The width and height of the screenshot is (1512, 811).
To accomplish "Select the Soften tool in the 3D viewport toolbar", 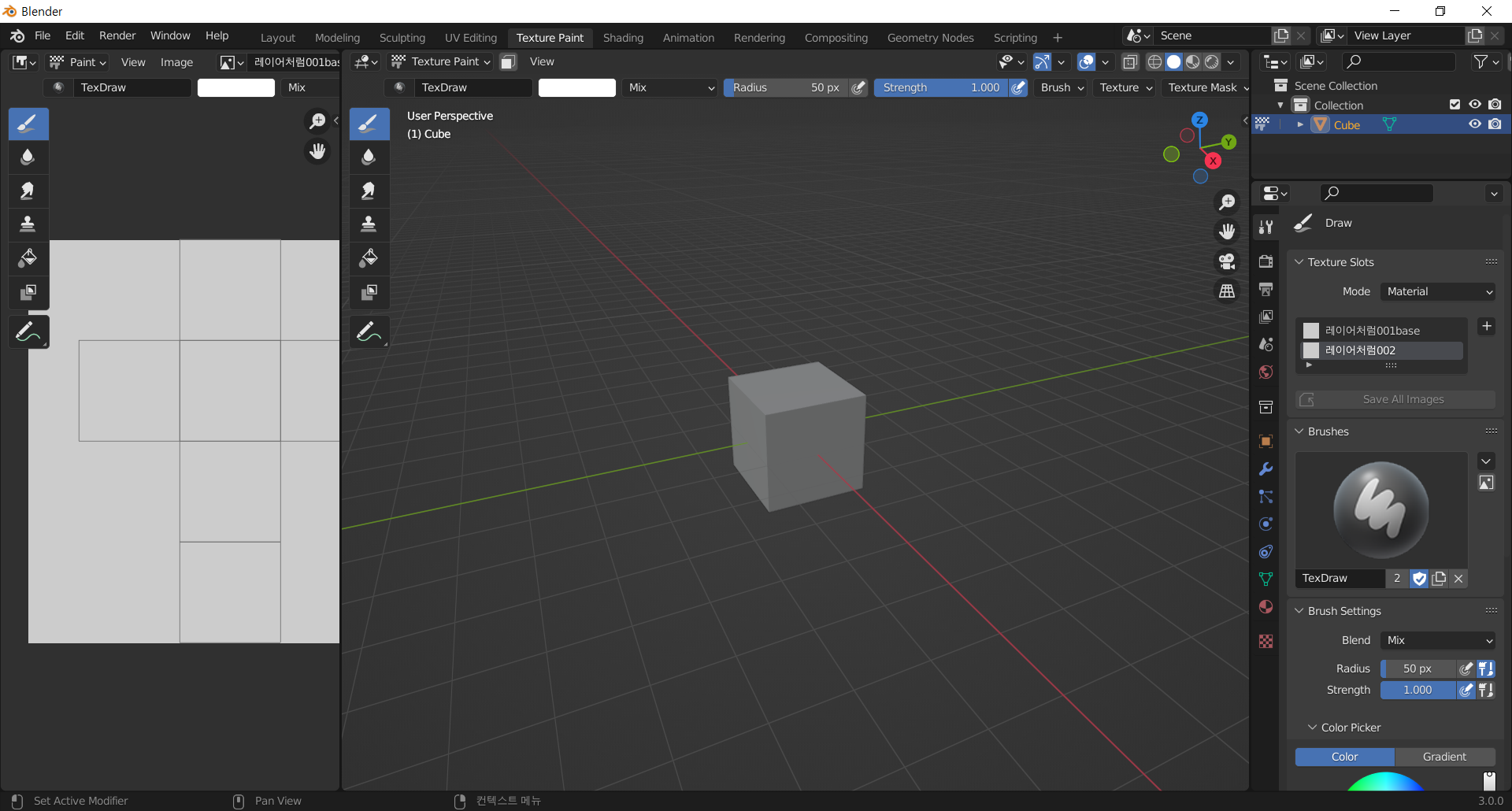I will pos(369,157).
